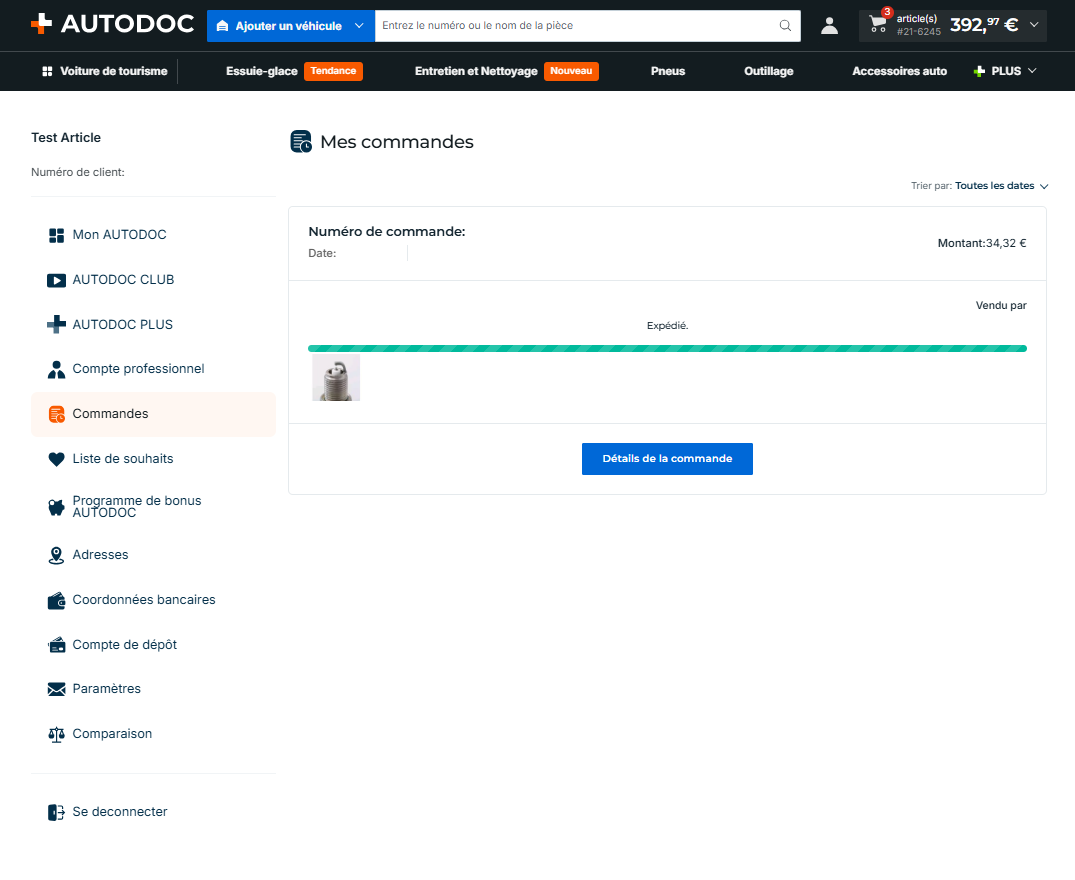Click the Mes commandes heading icon
This screenshot has height=880, width=1075.
tap(301, 142)
